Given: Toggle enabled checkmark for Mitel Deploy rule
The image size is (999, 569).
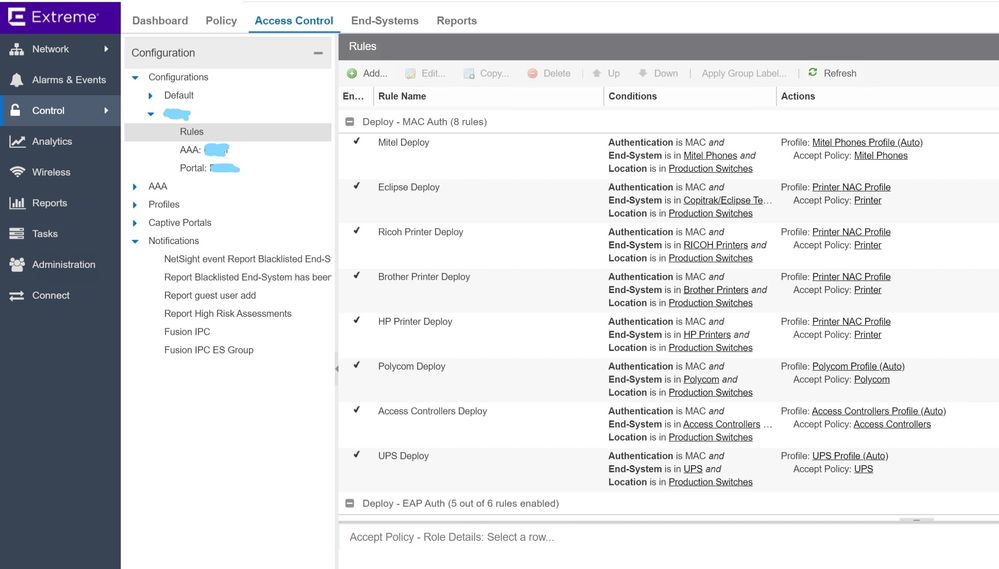Looking at the screenshot, I should point(357,142).
